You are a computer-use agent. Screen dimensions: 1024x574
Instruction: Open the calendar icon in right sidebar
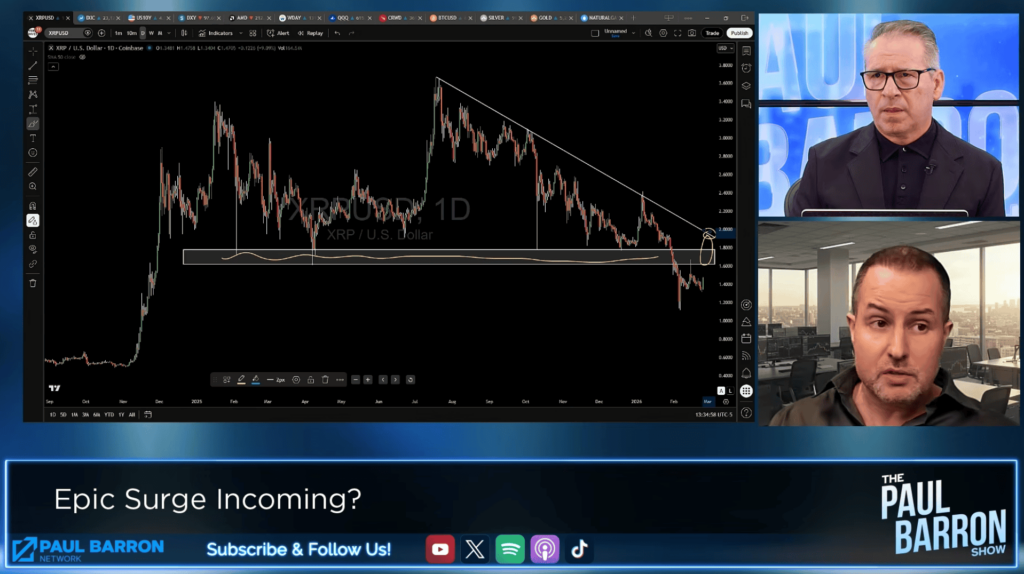click(x=746, y=339)
